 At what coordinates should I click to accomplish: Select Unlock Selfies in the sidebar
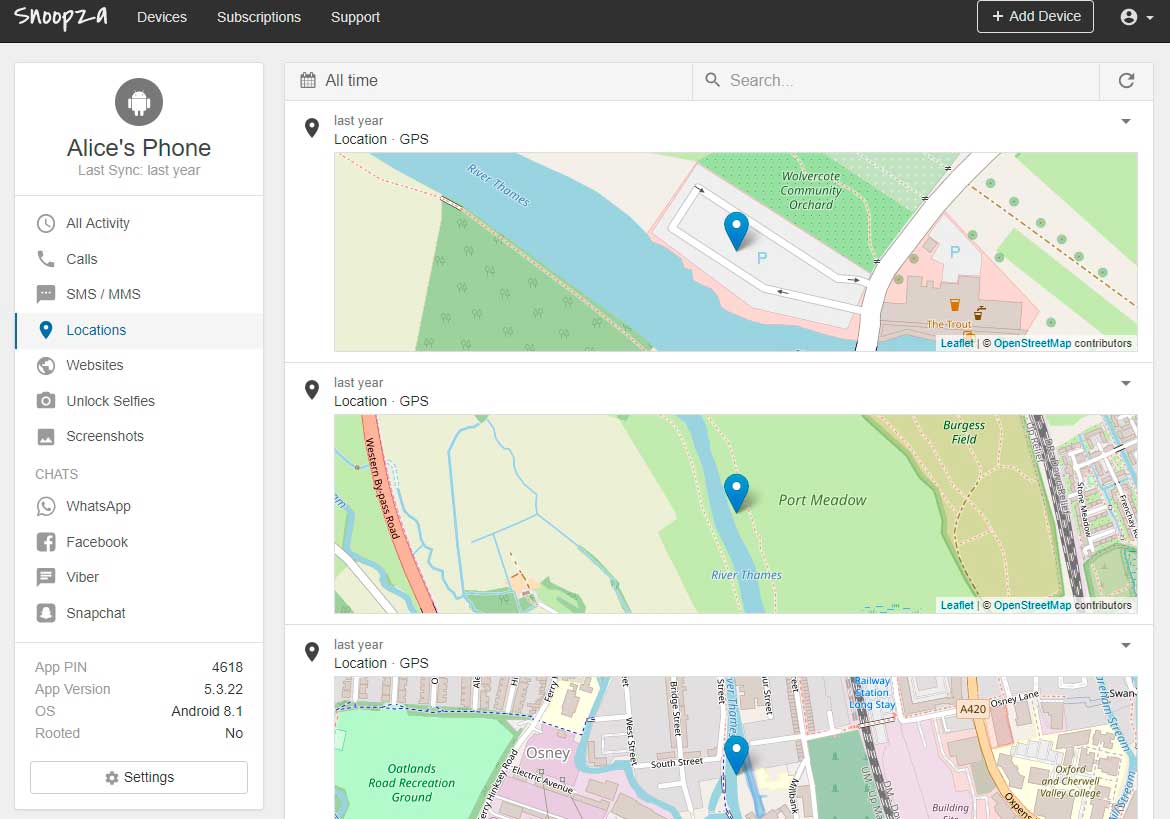139,401
